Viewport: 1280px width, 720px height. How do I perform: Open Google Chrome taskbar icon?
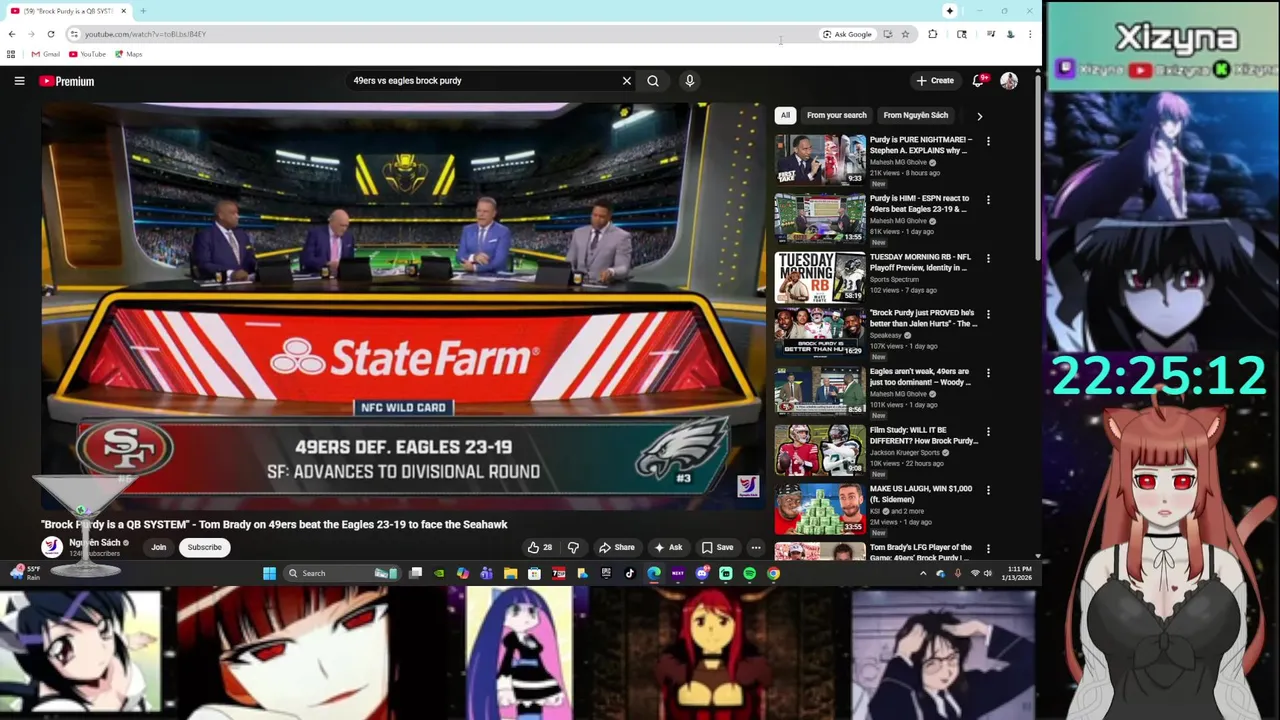coord(773,573)
